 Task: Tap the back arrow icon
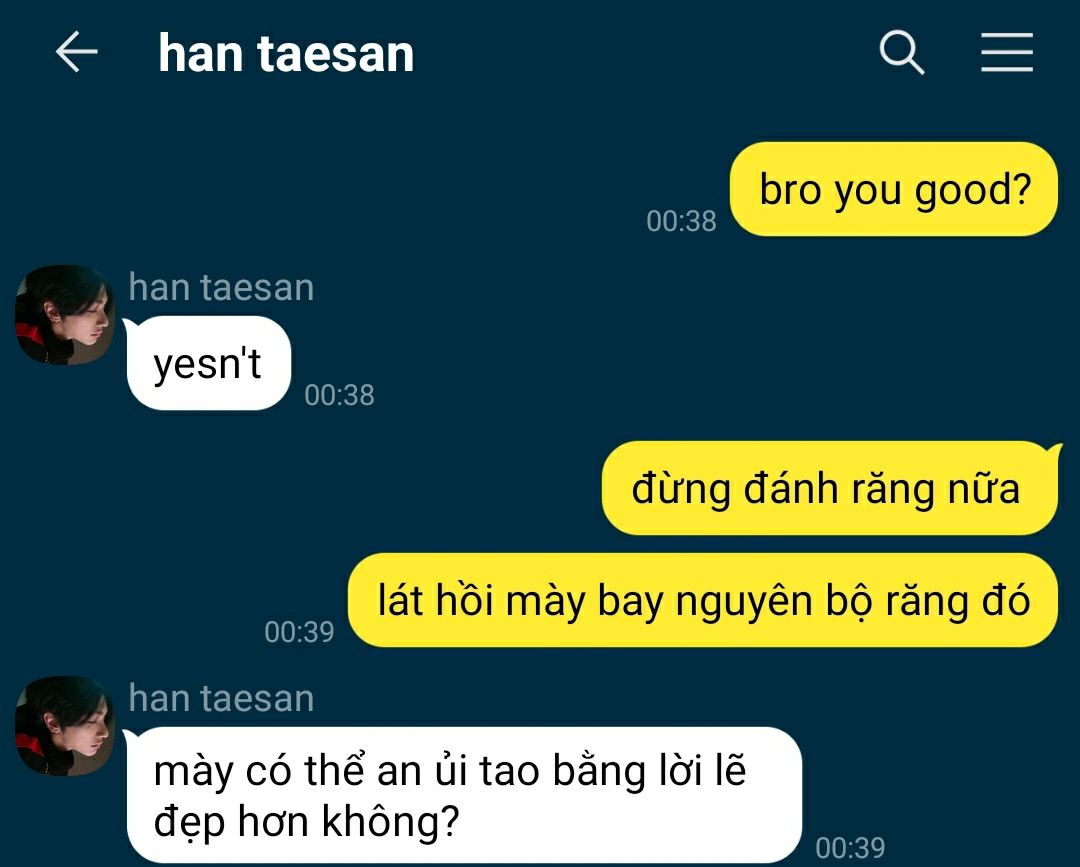tap(76, 52)
